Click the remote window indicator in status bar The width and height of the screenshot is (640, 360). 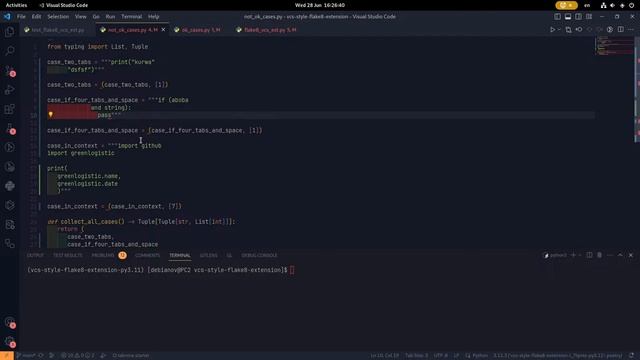tap(7, 356)
